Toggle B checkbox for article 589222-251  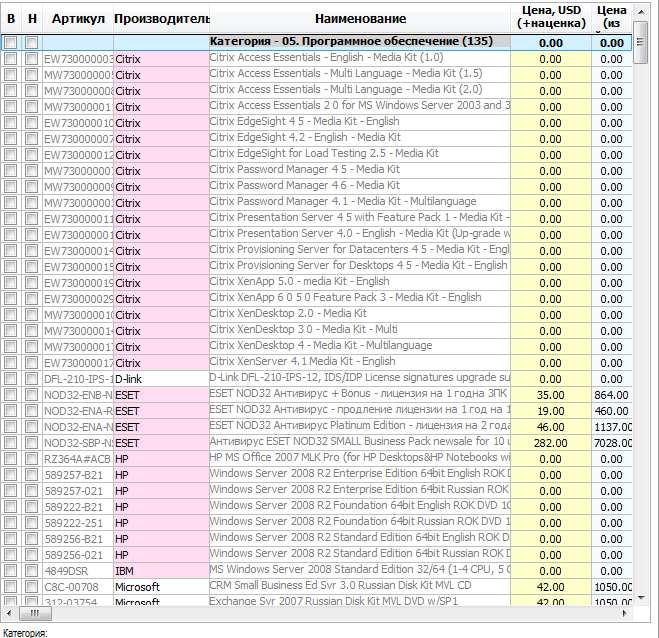11,522
